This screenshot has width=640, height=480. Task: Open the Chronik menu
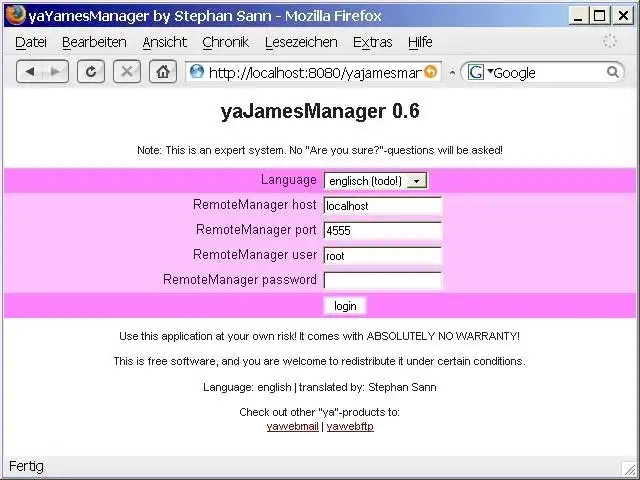pyautogui.click(x=225, y=42)
